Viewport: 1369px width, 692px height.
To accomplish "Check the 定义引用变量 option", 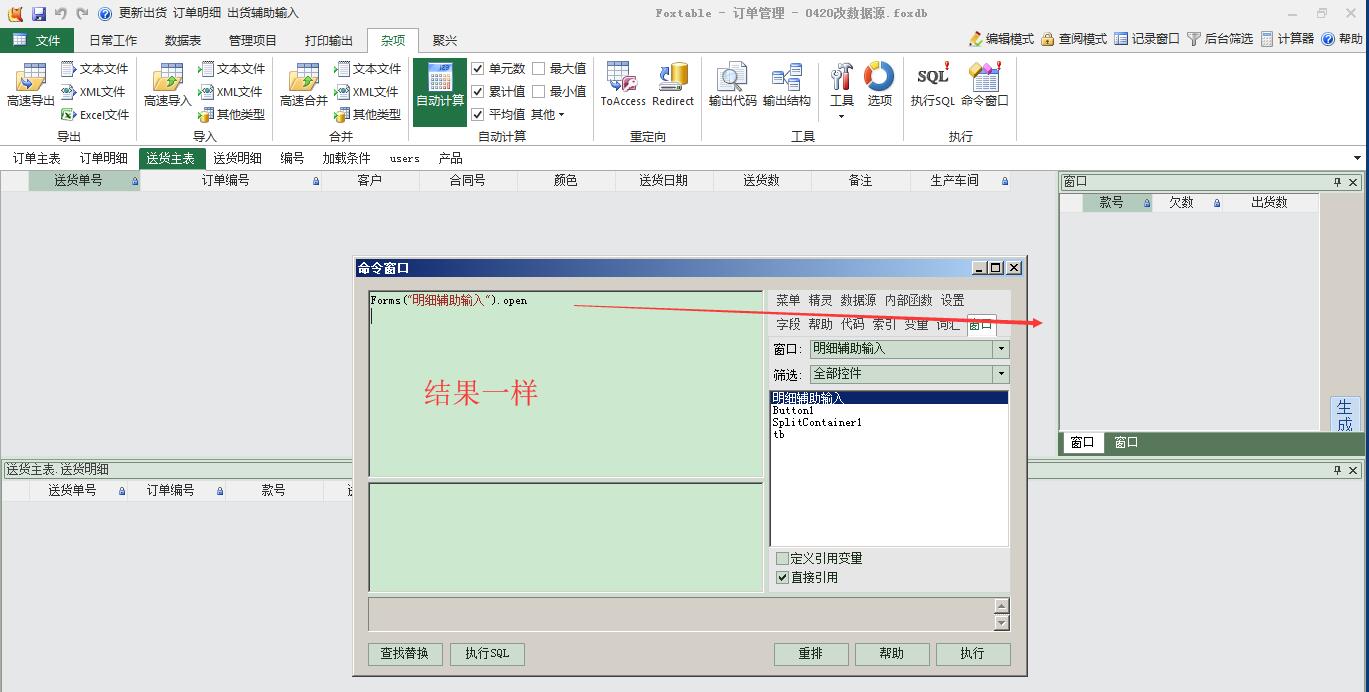I will pos(783,559).
